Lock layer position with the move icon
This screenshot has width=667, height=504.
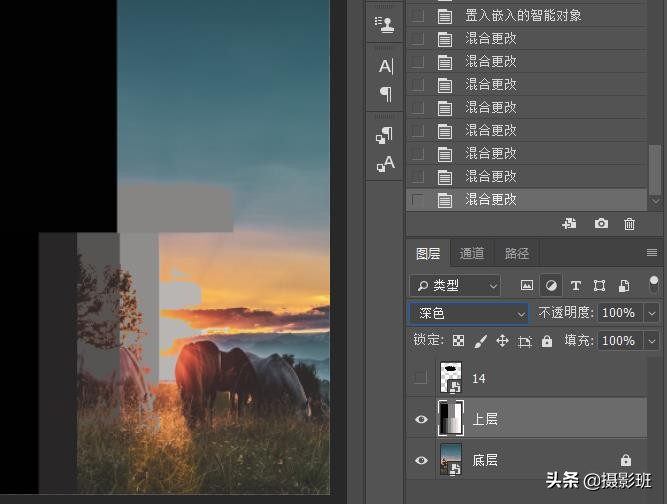(502, 341)
